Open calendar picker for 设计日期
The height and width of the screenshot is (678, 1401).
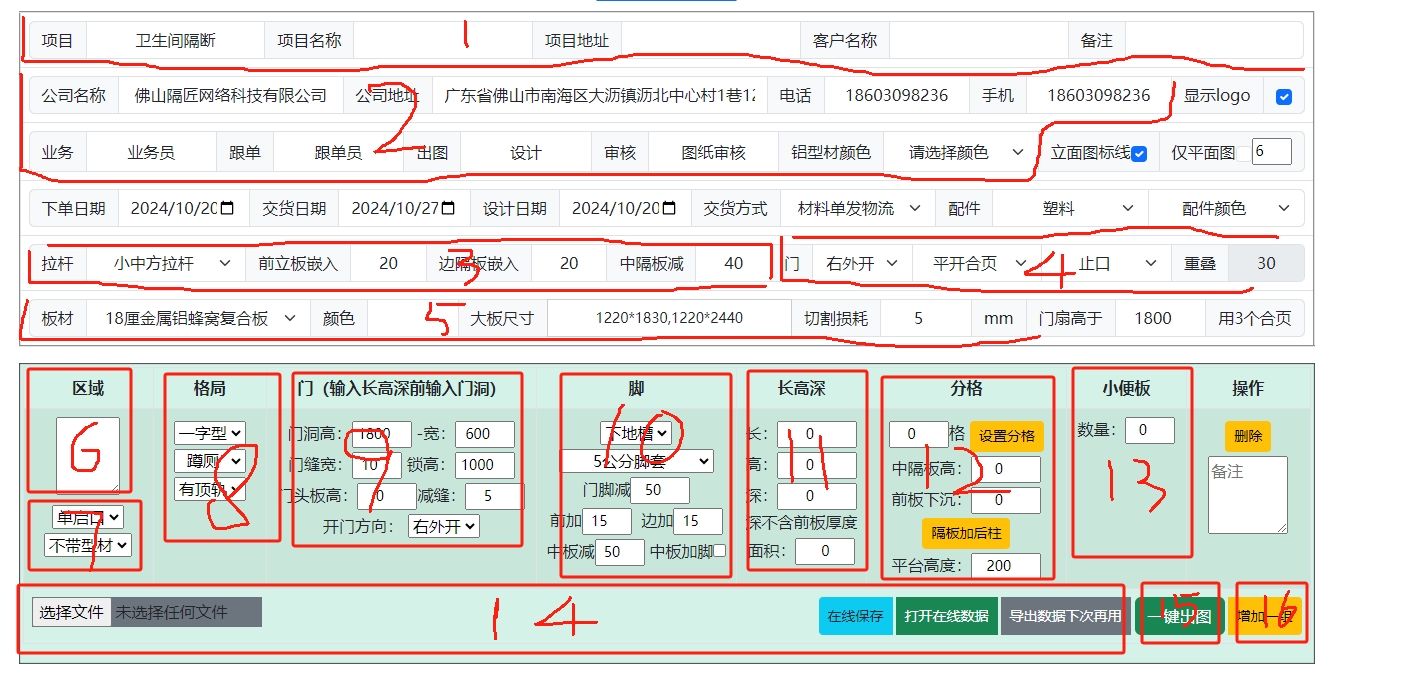(669, 208)
